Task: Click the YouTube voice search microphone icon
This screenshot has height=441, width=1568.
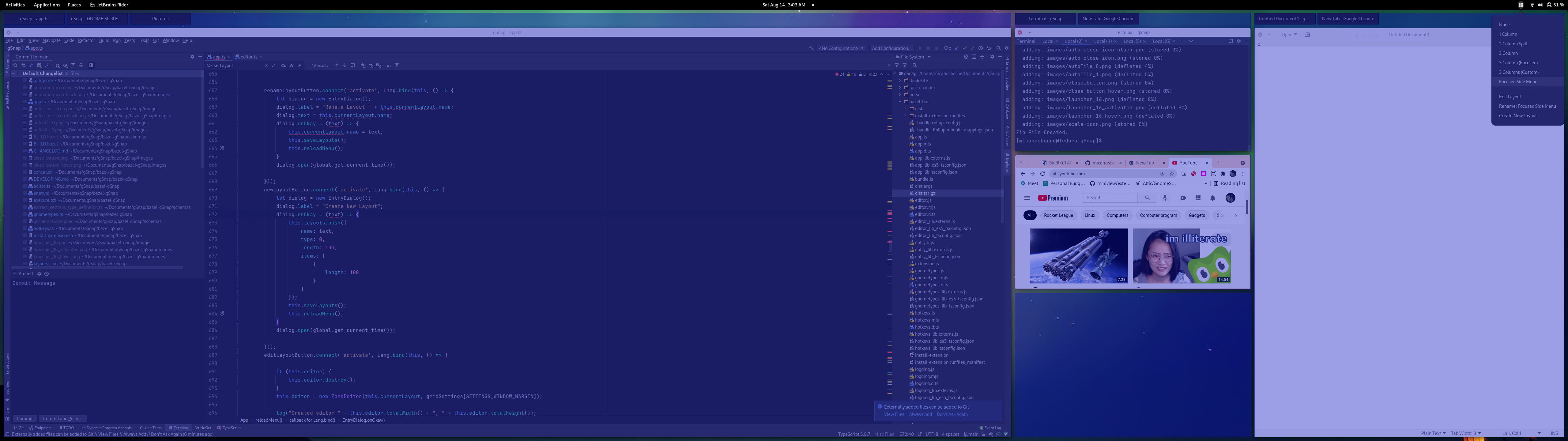Action: [x=1165, y=198]
